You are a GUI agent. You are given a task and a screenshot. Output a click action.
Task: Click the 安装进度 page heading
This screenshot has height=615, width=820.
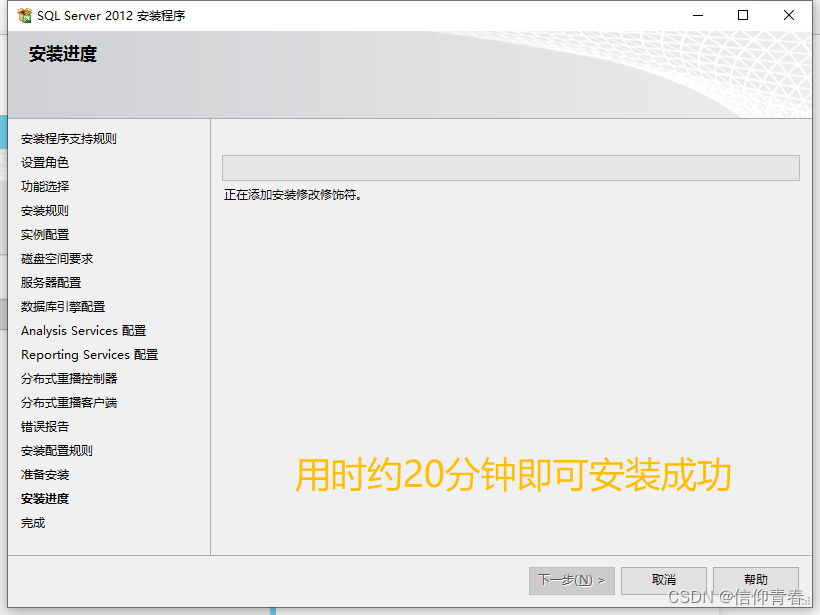point(63,54)
